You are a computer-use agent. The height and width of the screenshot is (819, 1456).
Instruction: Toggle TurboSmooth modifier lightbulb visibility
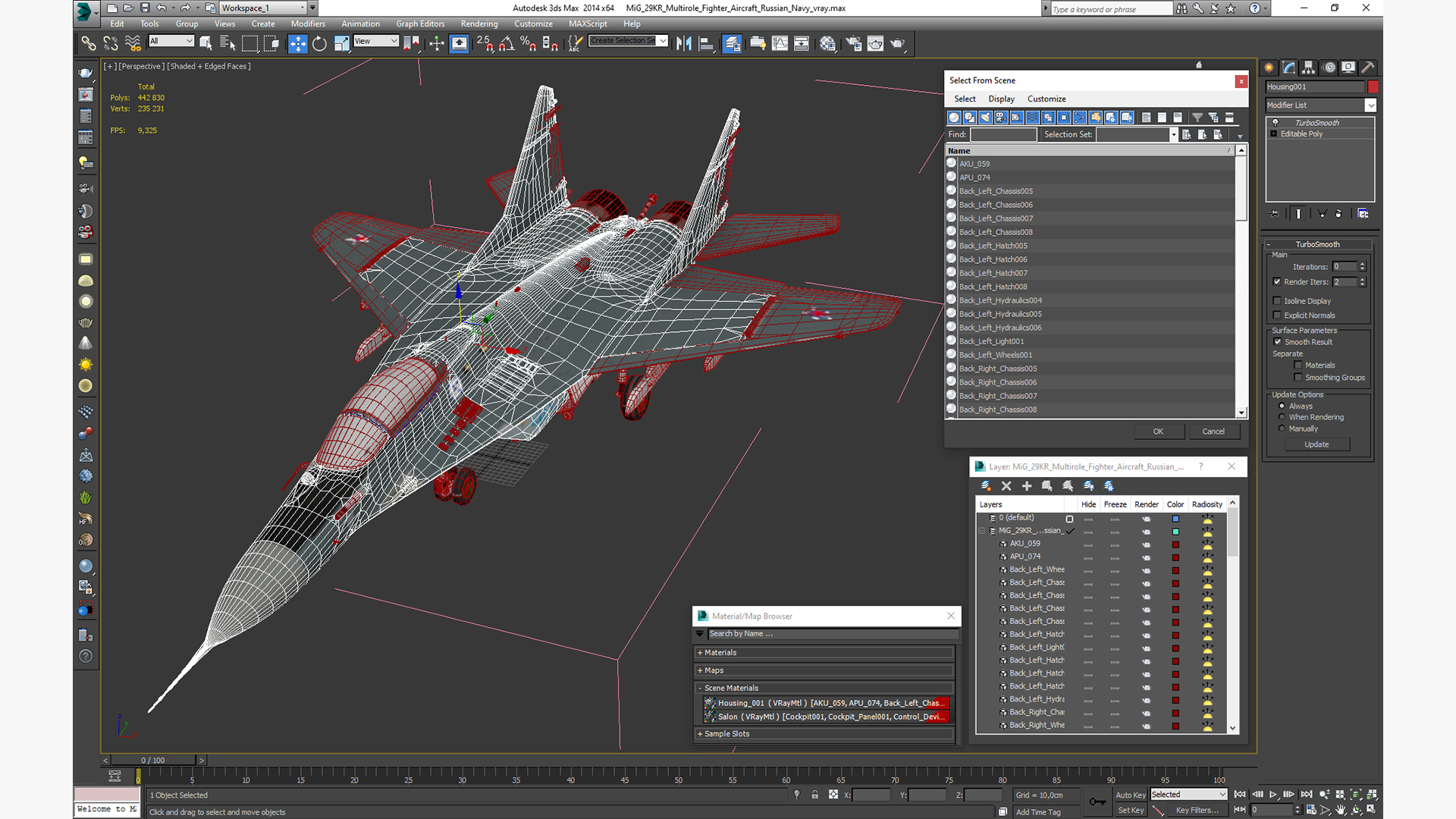1276,123
